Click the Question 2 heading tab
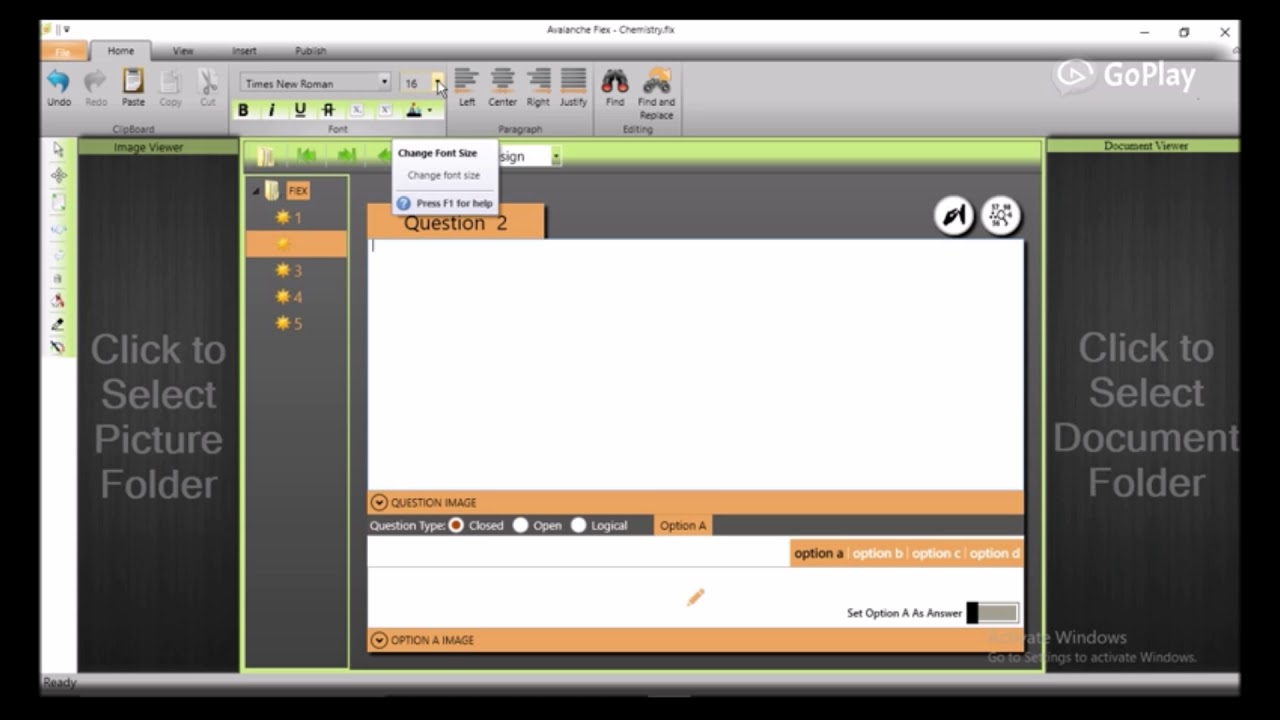Screen dimensions: 1280x720 pos(456,222)
